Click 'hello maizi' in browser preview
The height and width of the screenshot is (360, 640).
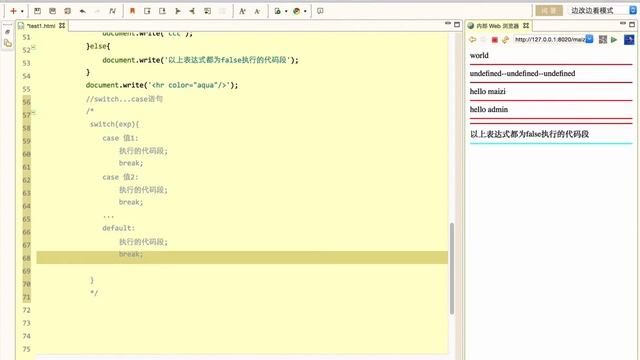pyautogui.click(x=488, y=91)
